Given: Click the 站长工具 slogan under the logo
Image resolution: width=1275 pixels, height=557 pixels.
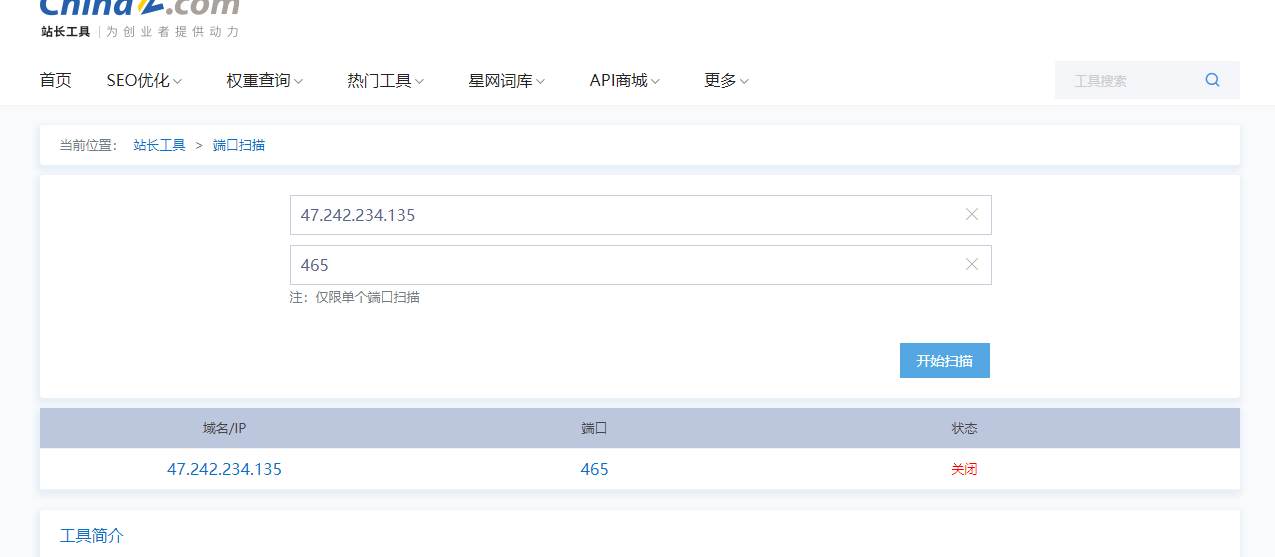Looking at the screenshot, I should point(140,31).
